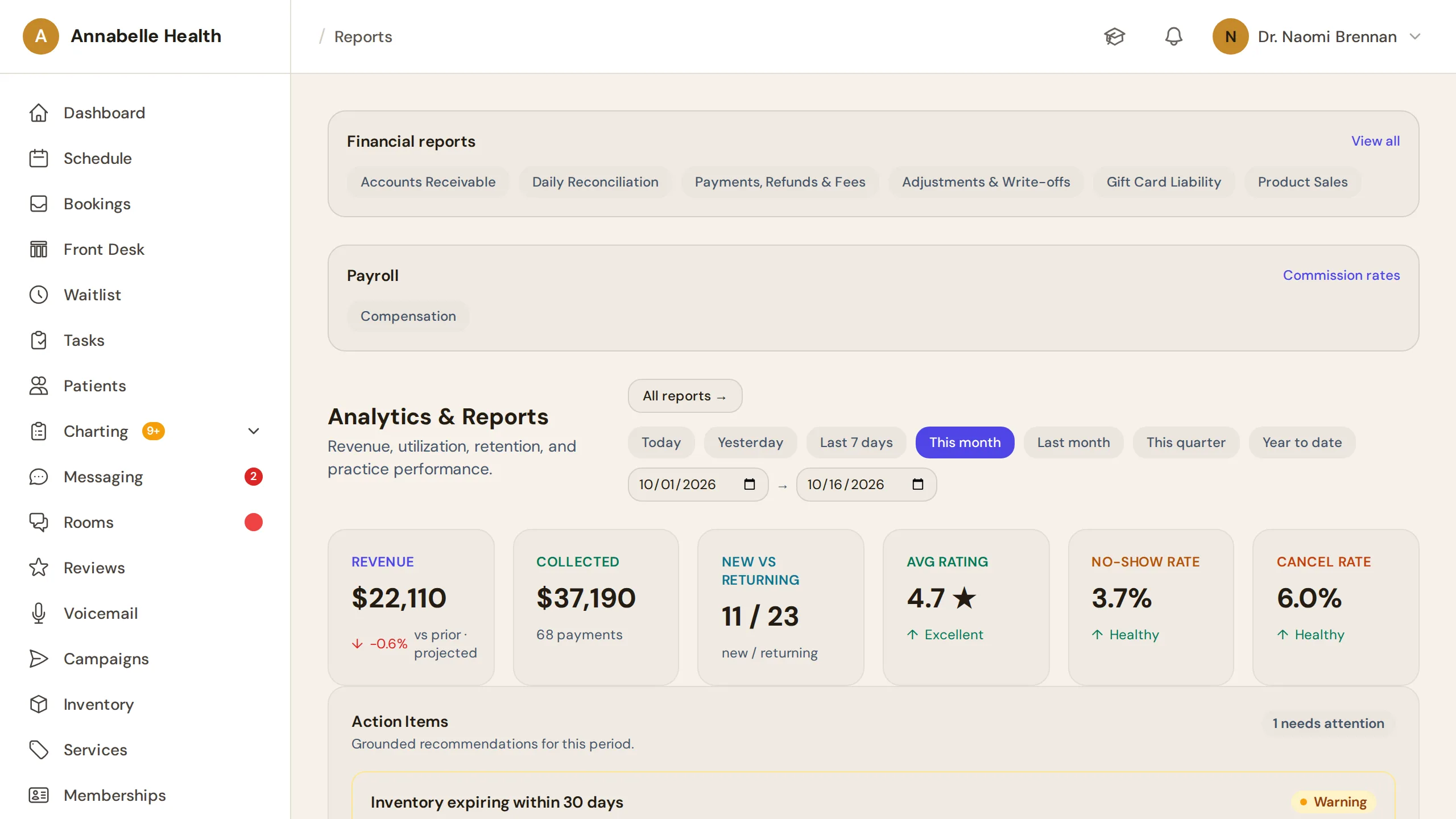1456x819 pixels.
Task: Click the Schedule calendar icon
Action: [x=39, y=158]
